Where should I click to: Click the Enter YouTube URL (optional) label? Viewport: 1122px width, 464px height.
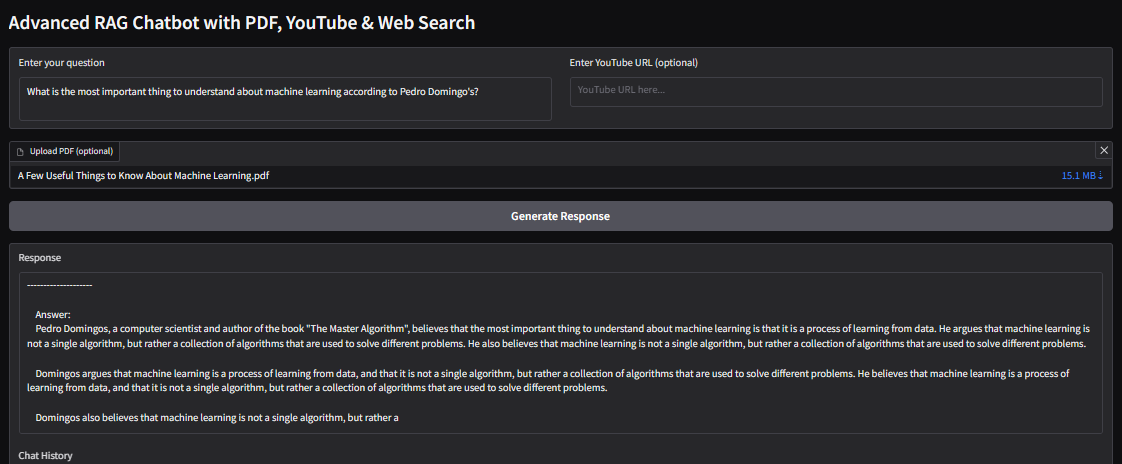point(633,63)
